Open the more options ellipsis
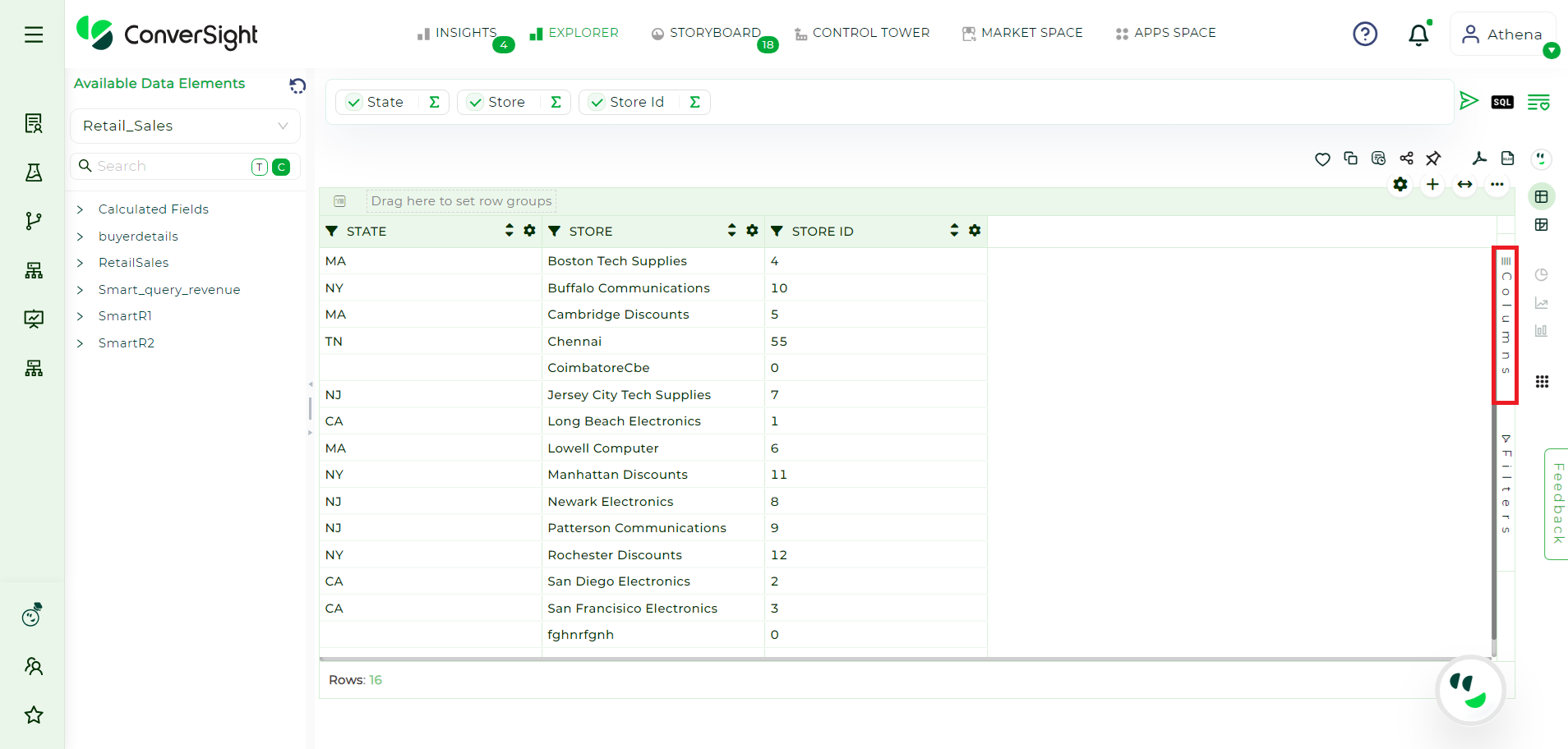The height and width of the screenshot is (749, 1568). [x=1497, y=185]
